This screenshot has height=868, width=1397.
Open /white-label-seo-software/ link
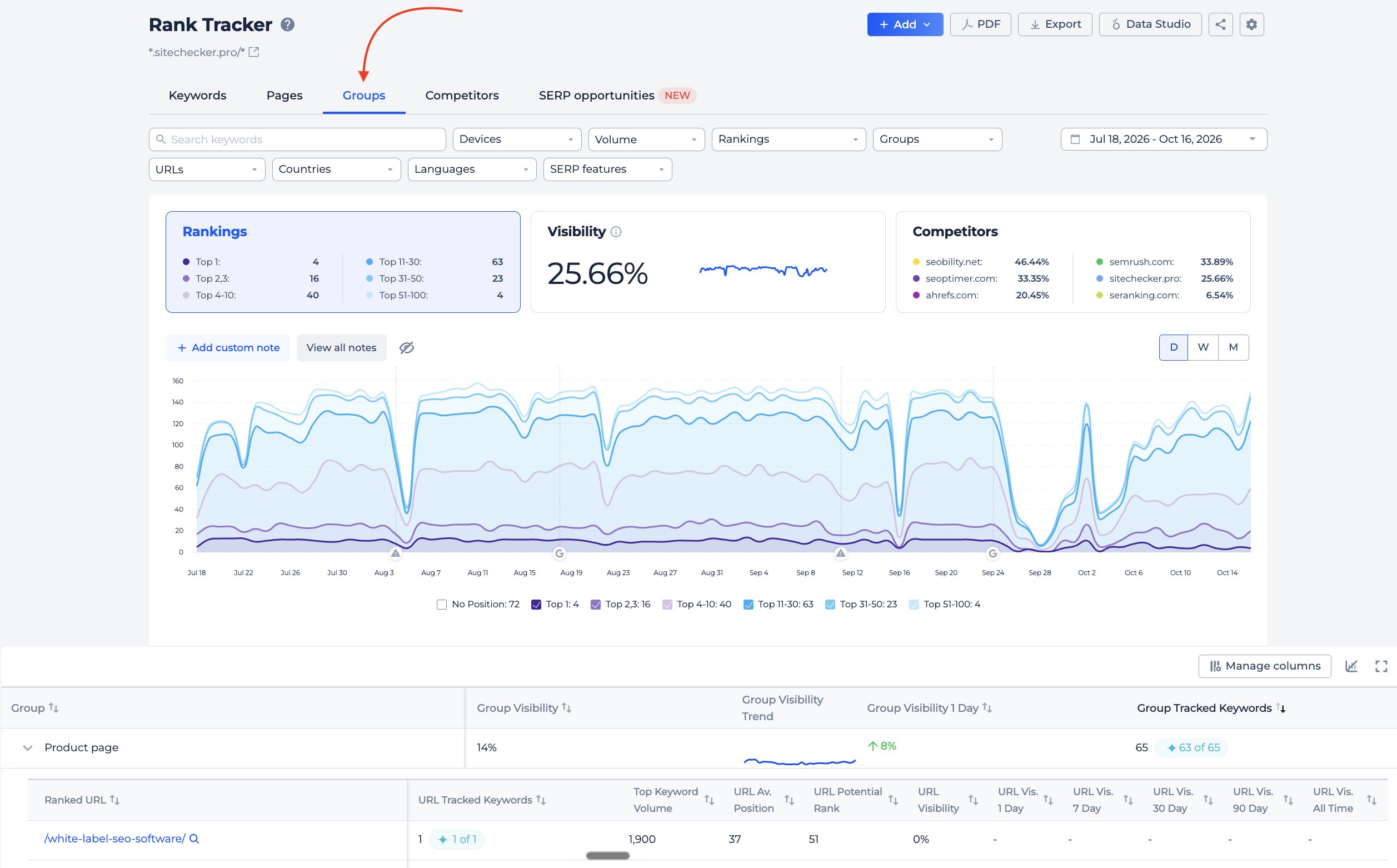pyautogui.click(x=115, y=839)
